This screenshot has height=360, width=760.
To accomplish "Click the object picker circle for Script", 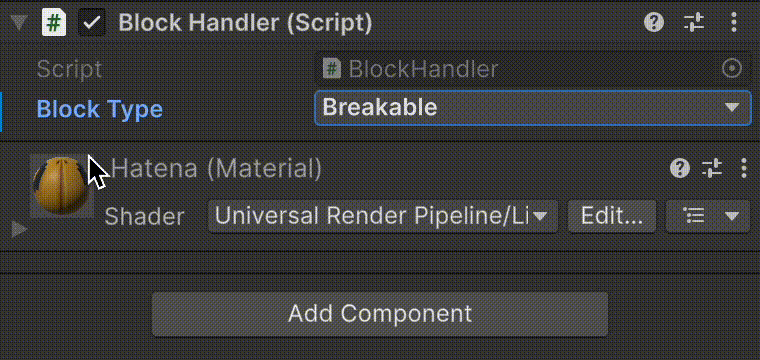I will point(731,69).
